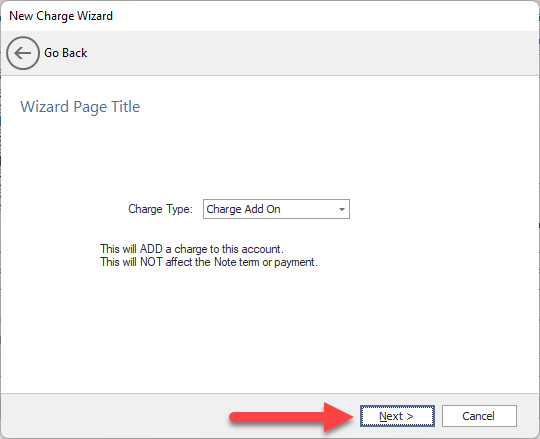
Task: Cancel the New Charge Wizard
Action: (479, 416)
